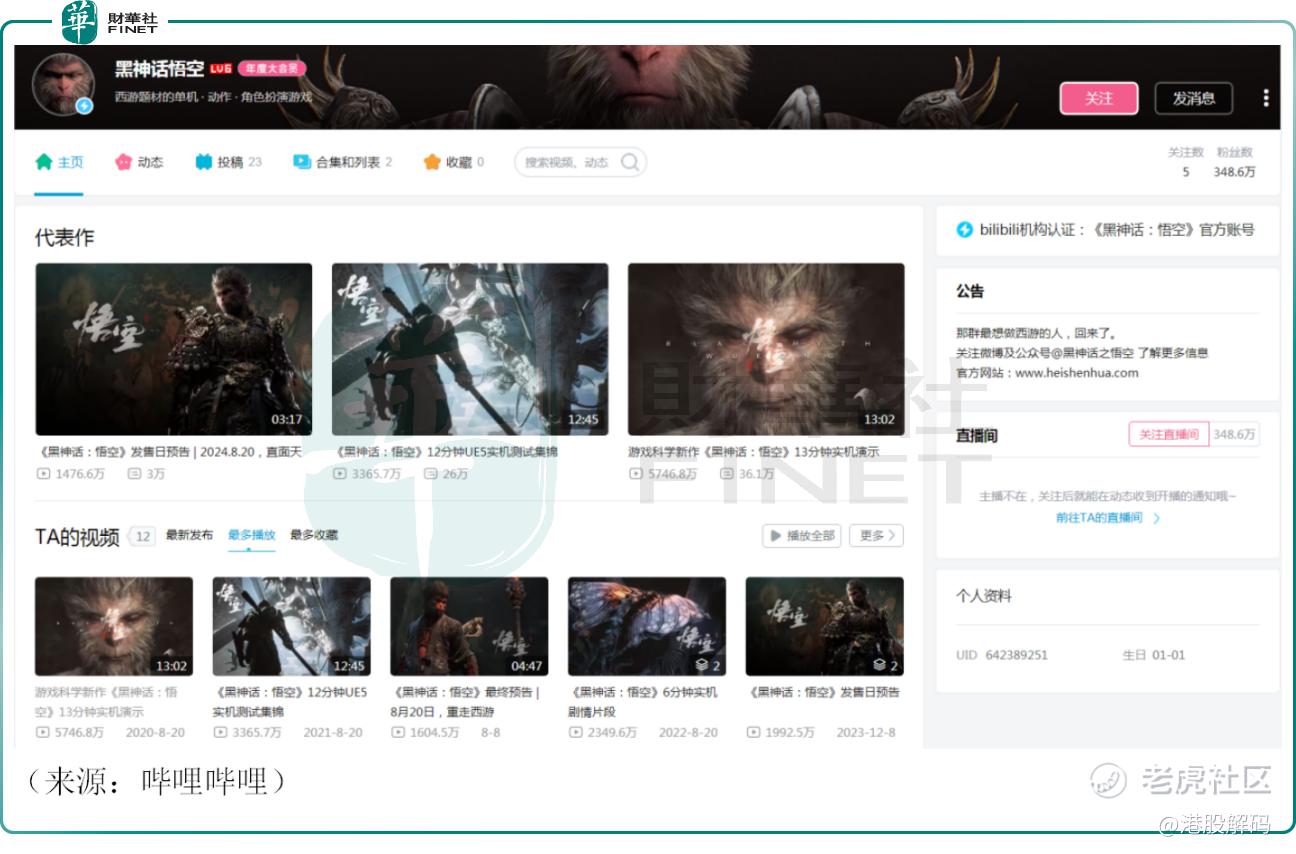The height and width of the screenshot is (854, 1296).
Task: Click the UID 642389251 text
Action: (1002, 655)
